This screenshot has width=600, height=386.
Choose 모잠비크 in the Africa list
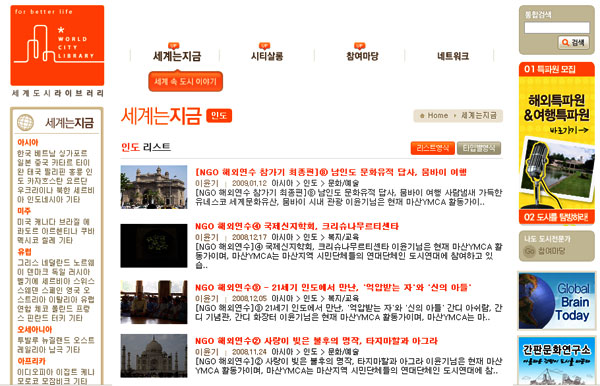click(x=56, y=381)
